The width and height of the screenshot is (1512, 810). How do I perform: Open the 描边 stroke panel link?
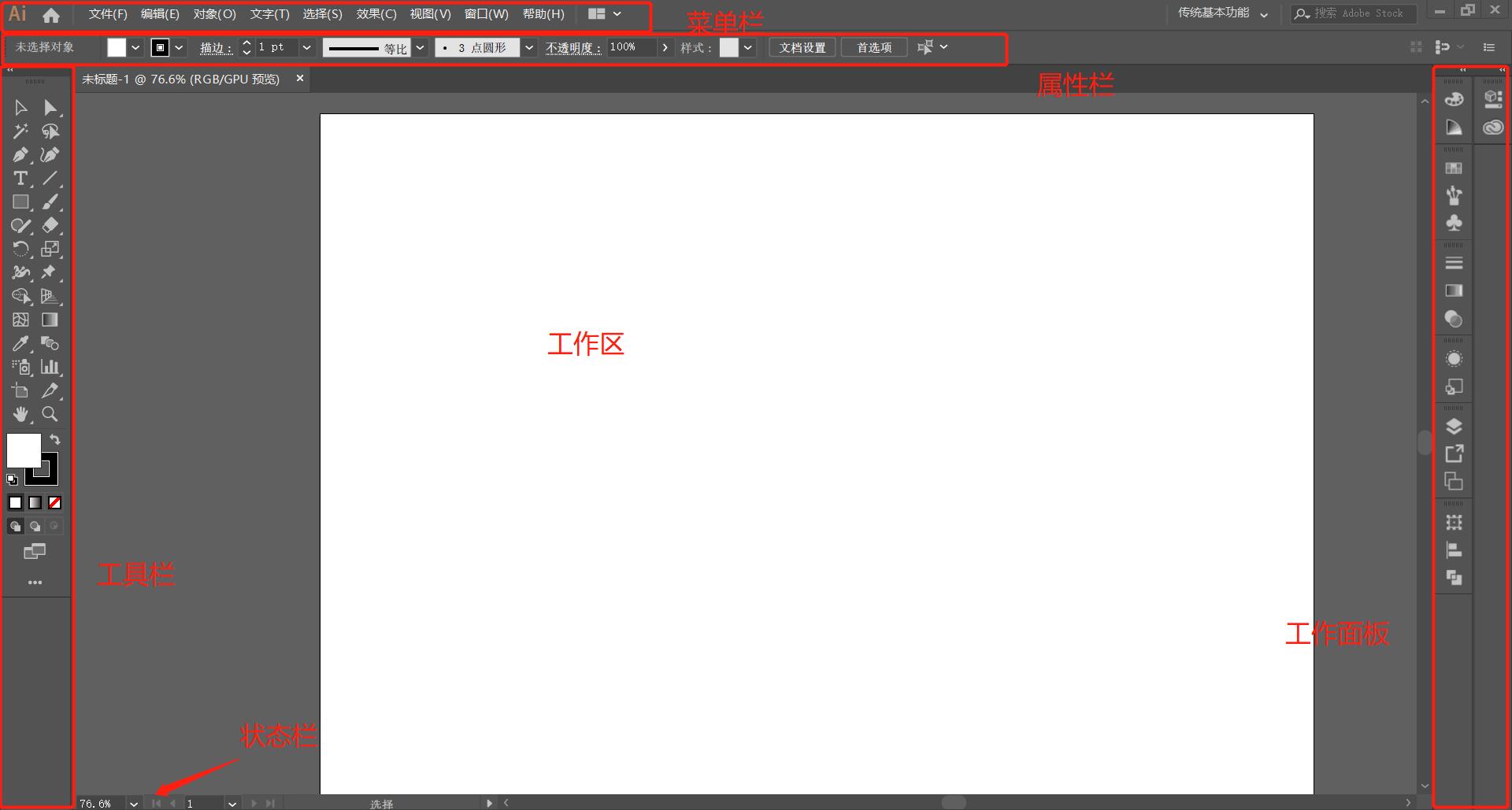(216, 48)
